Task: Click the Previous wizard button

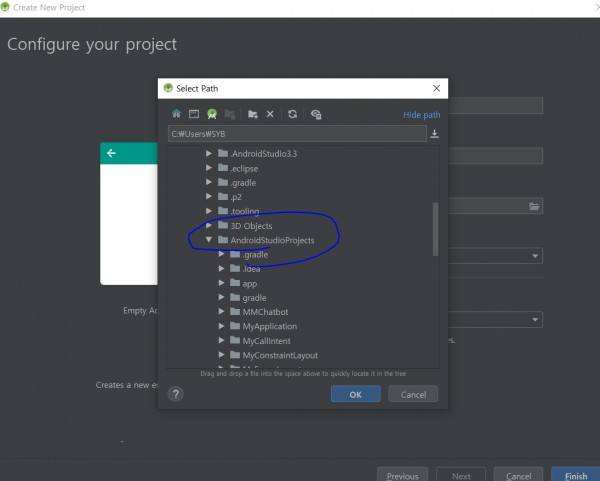Action: (x=403, y=476)
